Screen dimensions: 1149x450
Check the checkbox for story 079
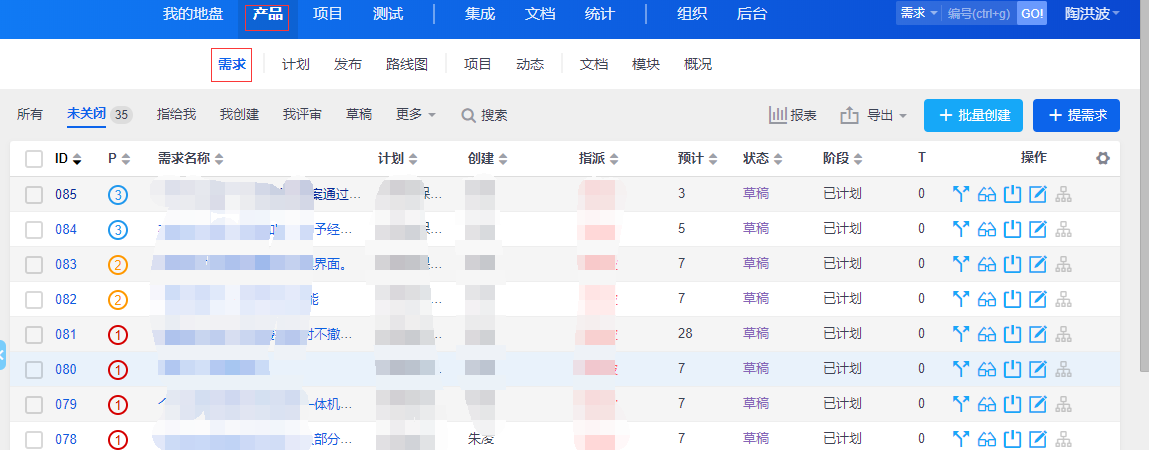[34, 405]
